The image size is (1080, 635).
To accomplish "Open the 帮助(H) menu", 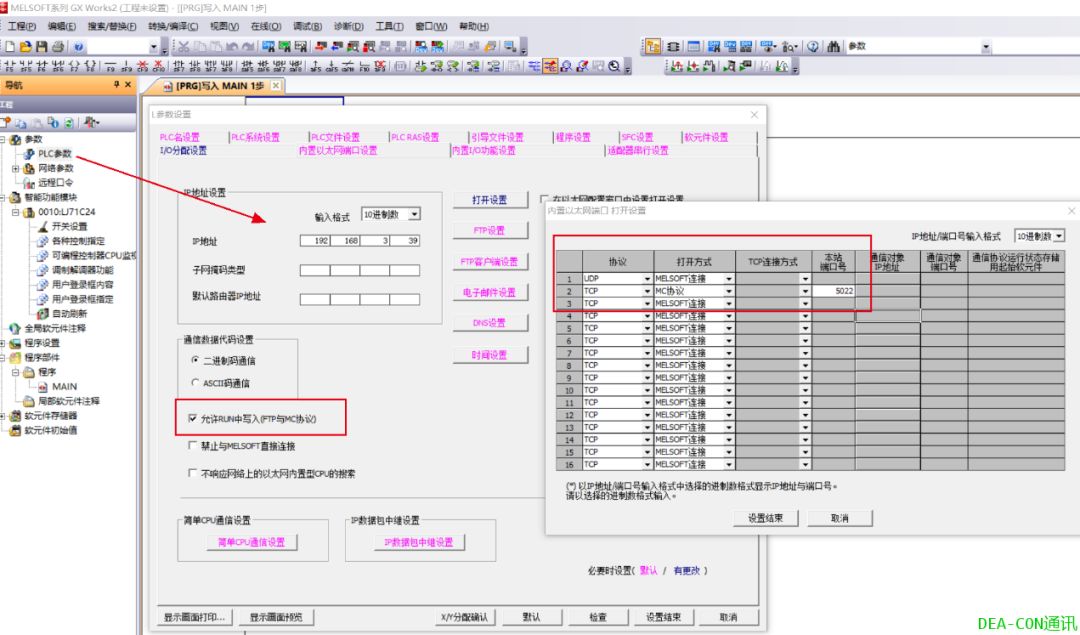I will pyautogui.click(x=473, y=26).
